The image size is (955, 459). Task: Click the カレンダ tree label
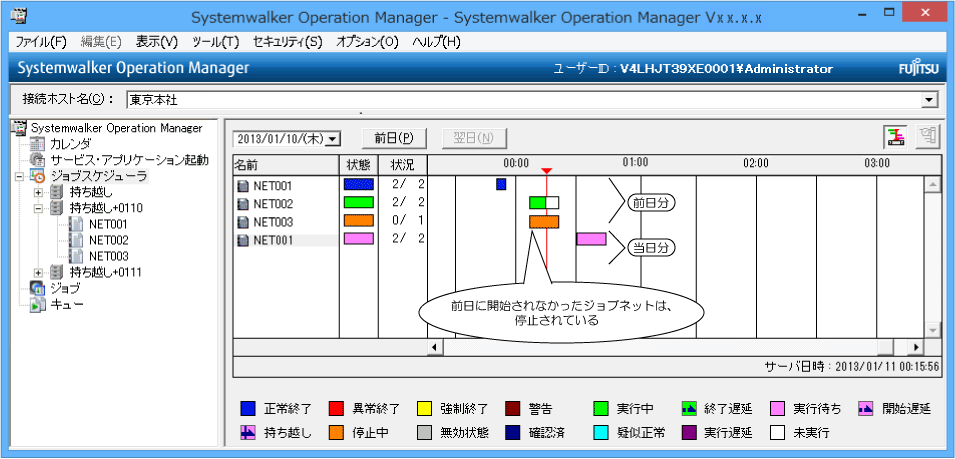point(71,144)
